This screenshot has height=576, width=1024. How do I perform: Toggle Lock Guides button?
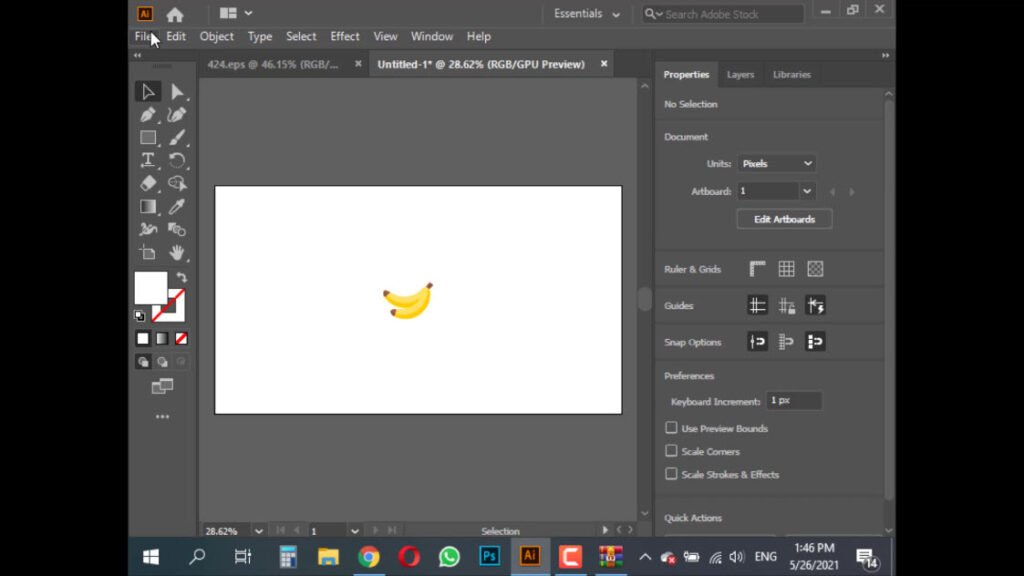click(x=786, y=306)
